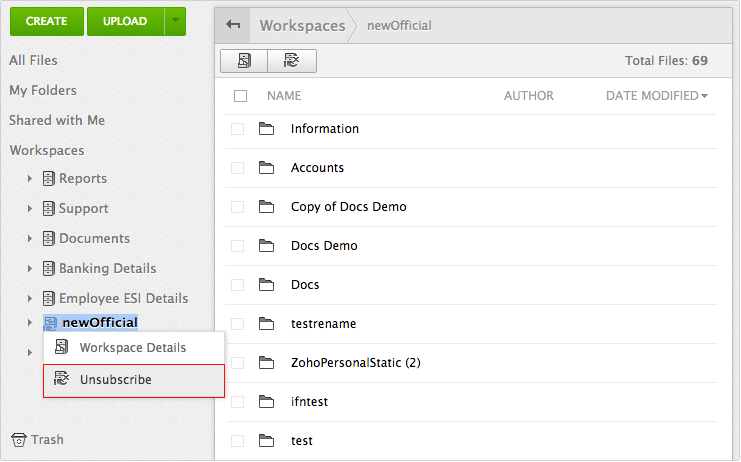Viewport: 741px width, 462px height.
Task: Click the Reports workspace icon
Action: click(x=48, y=179)
